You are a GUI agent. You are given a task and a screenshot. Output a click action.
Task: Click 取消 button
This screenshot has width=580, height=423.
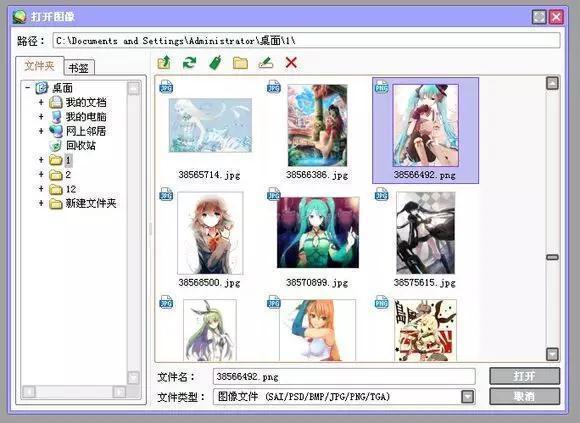(x=525, y=397)
